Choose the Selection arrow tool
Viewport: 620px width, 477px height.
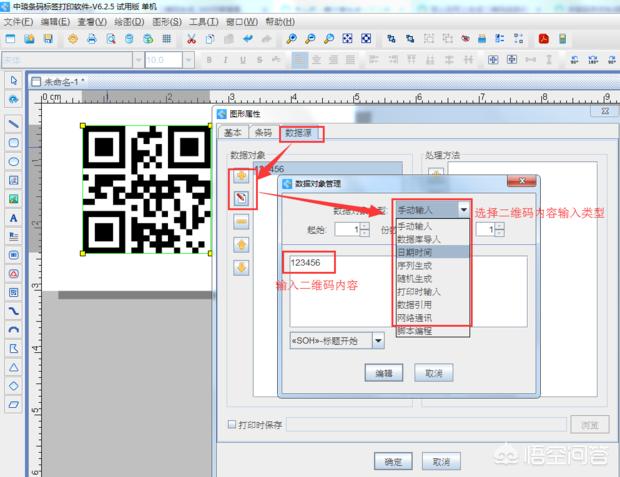click(14, 81)
